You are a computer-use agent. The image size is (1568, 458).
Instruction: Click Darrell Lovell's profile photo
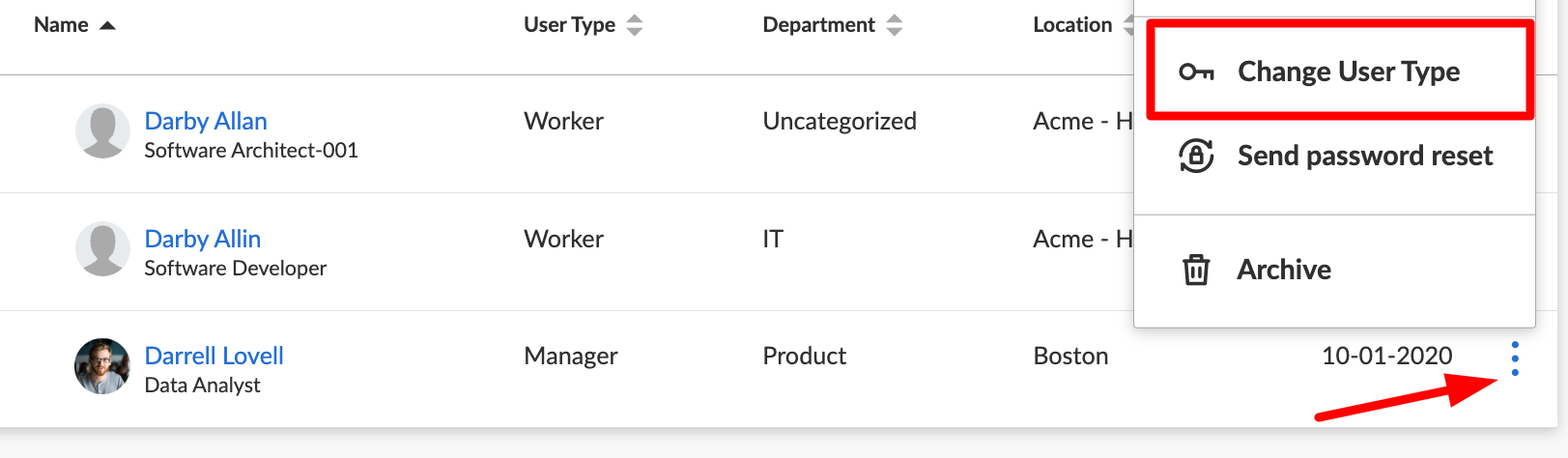[x=102, y=366]
